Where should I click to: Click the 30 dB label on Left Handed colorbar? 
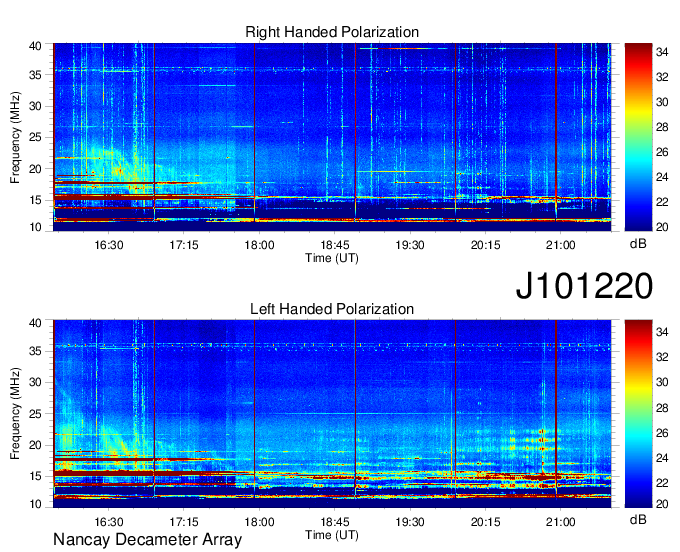pos(662,382)
